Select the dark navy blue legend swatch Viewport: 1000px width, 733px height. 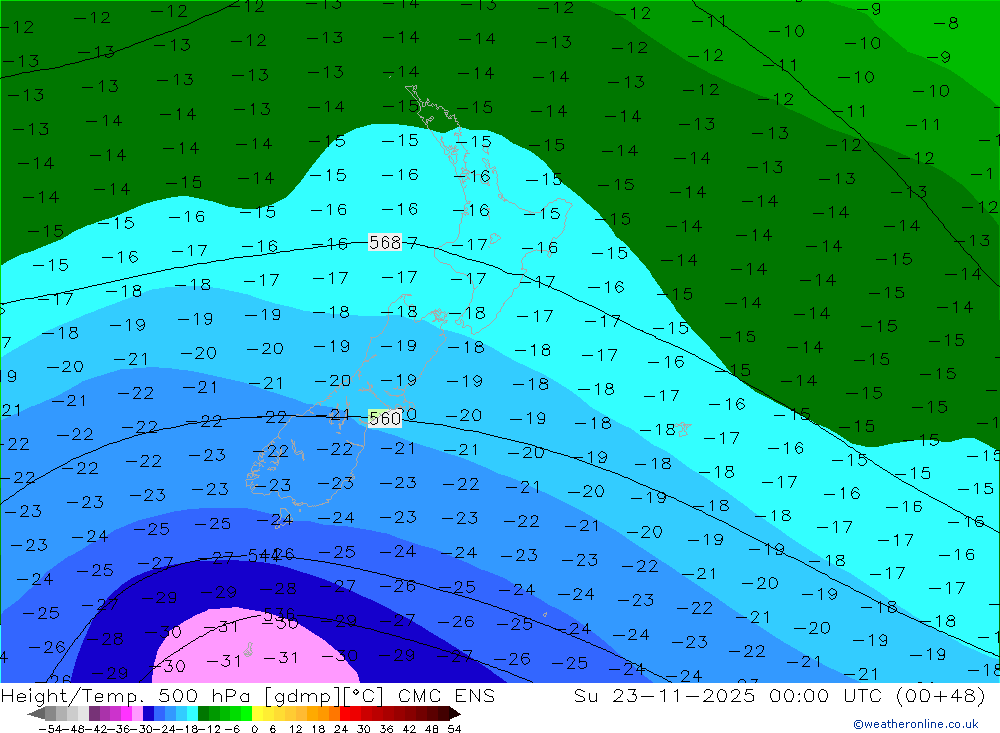click(x=148, y=714)
